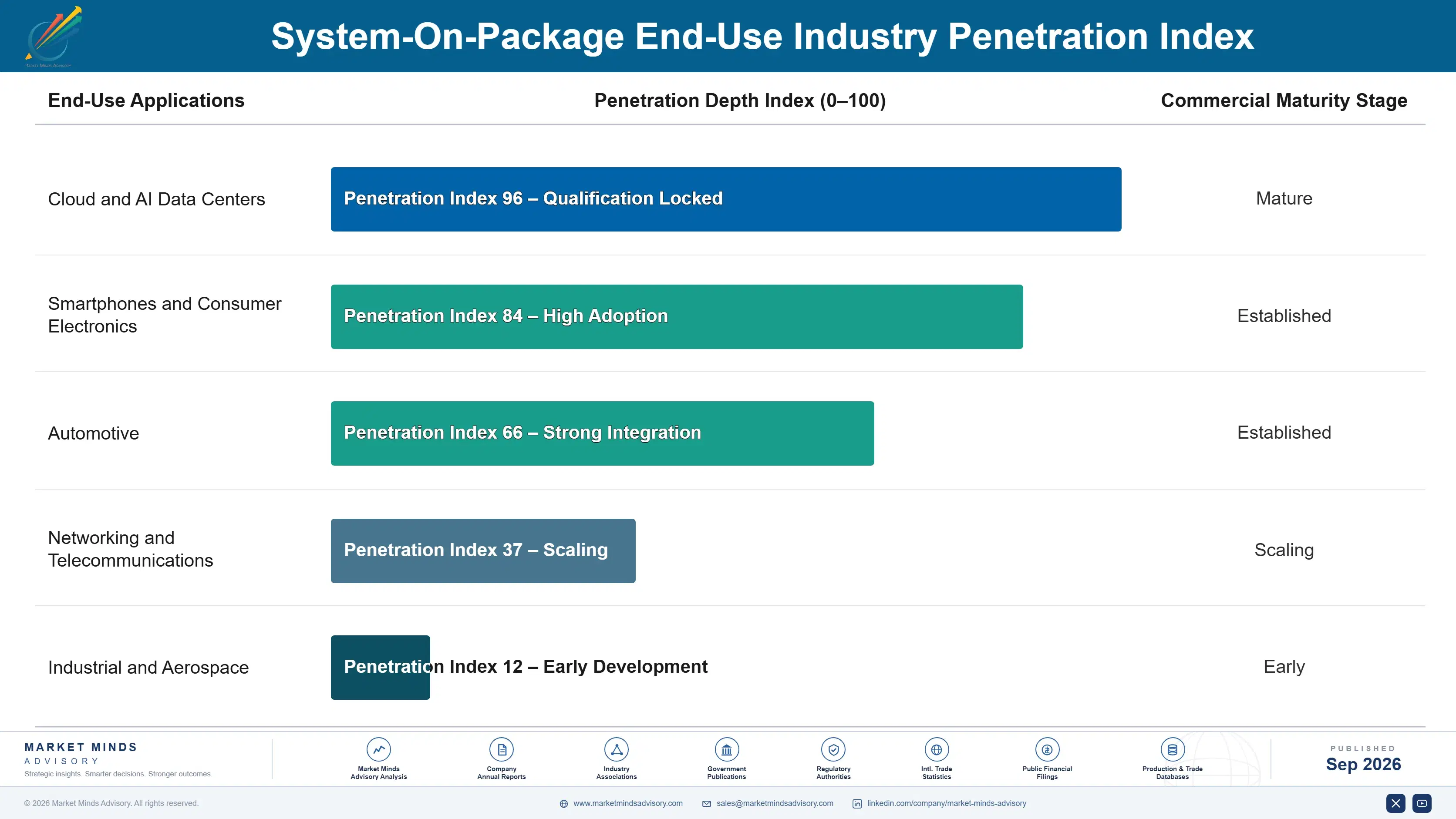This screenshot has height=819, width=1456.
Task: Click the Penetration Depth Index (0–100) header
Action: [740, 101]
